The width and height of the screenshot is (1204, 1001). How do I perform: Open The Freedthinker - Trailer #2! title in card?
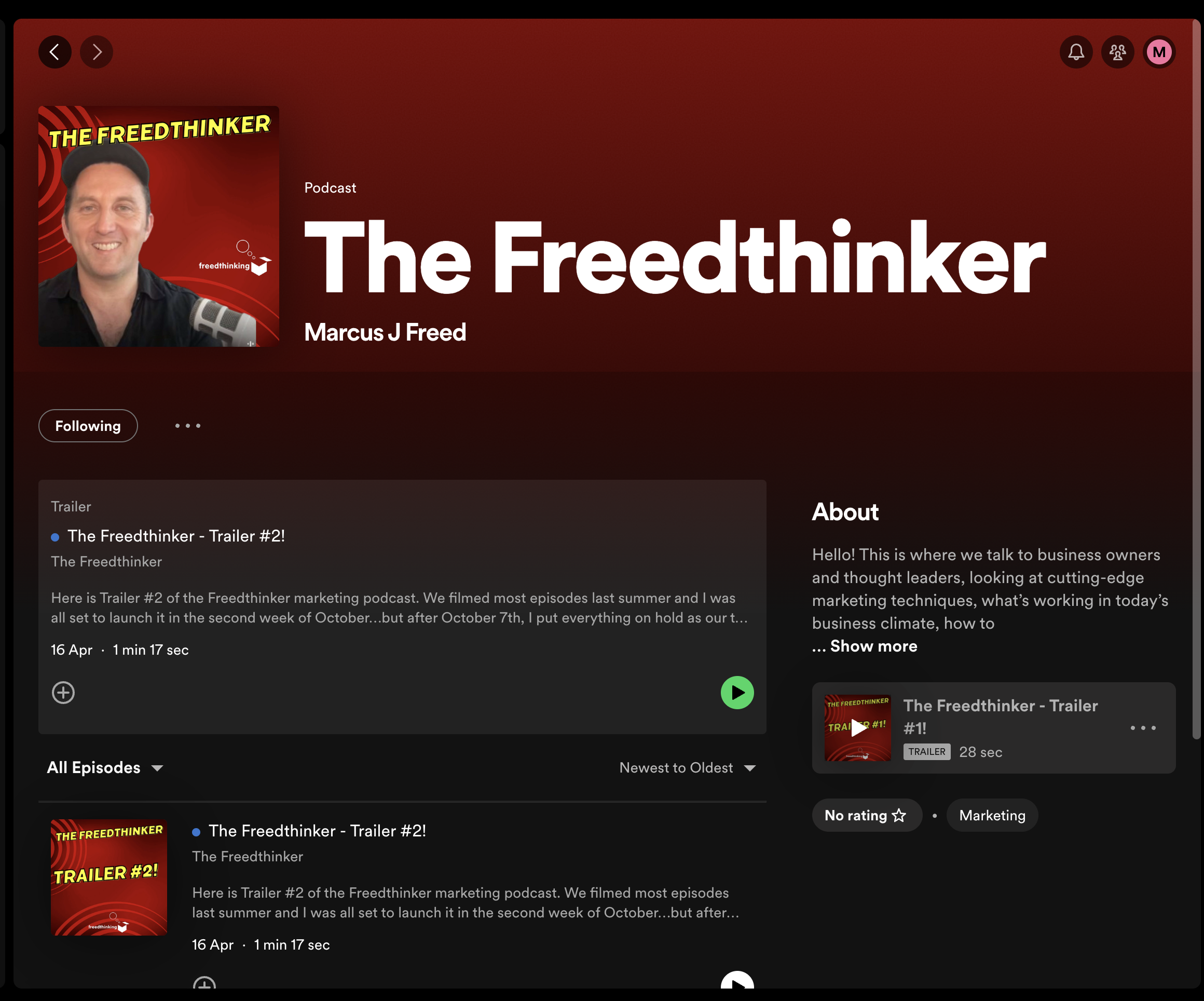point(176,536)
